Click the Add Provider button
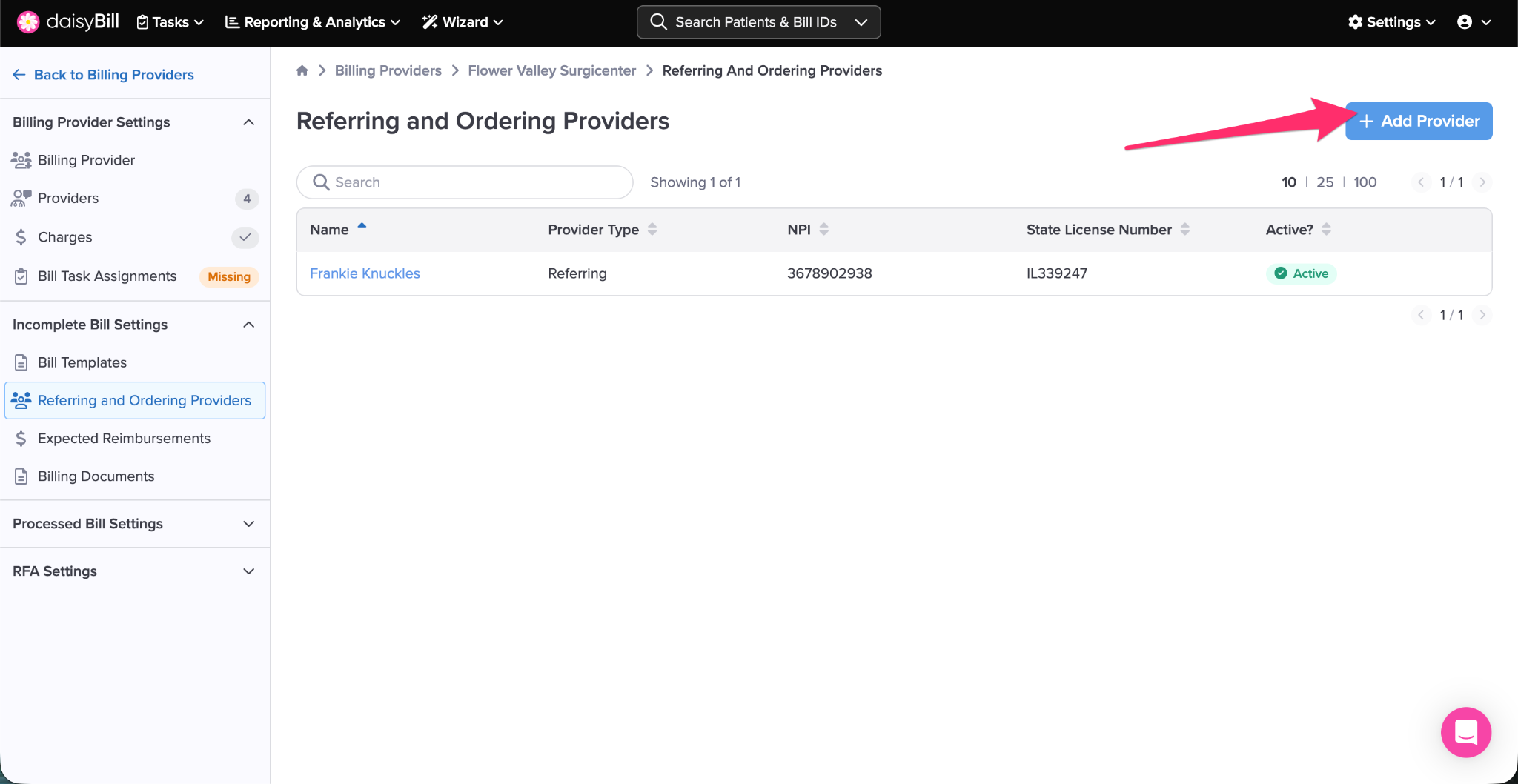This screenshot has width=1518, height=784. pyautogui.click(x=1419, y=121)
